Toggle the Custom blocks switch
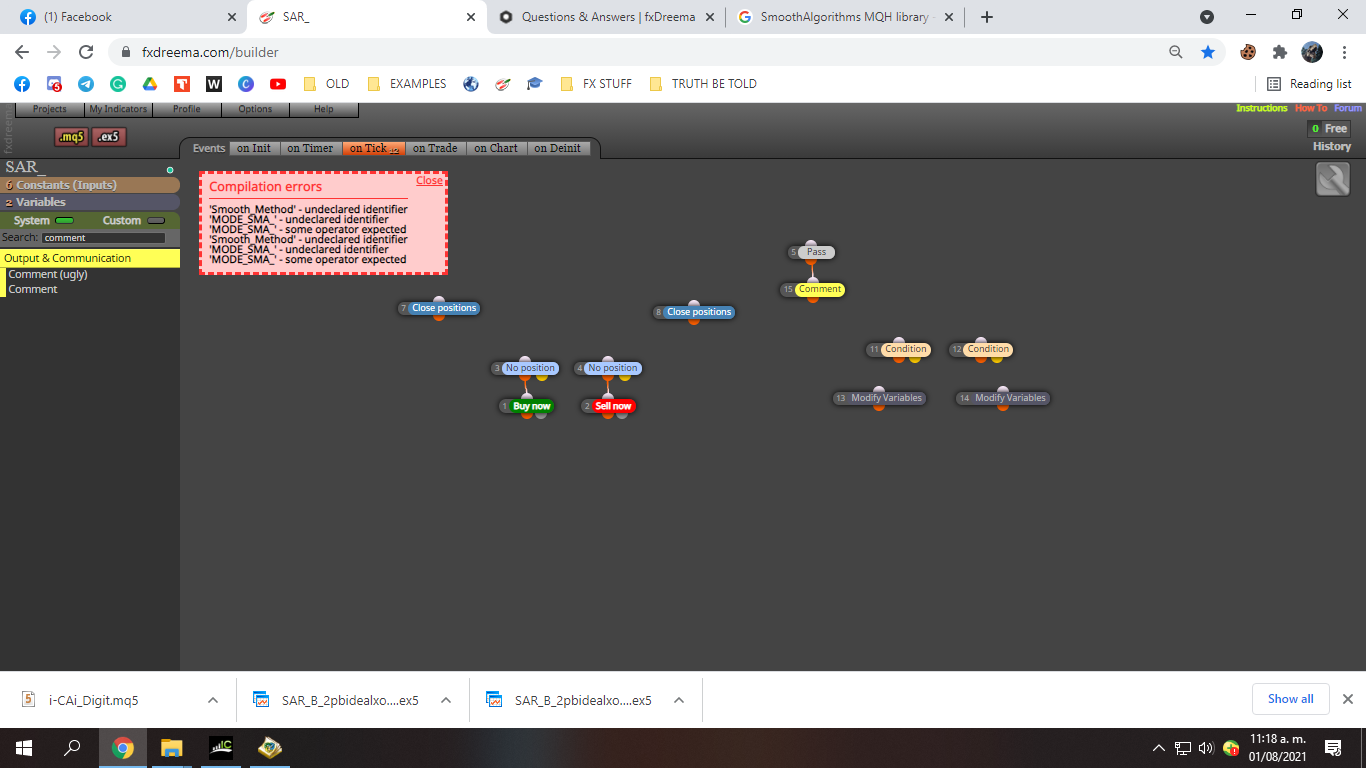 156,220
